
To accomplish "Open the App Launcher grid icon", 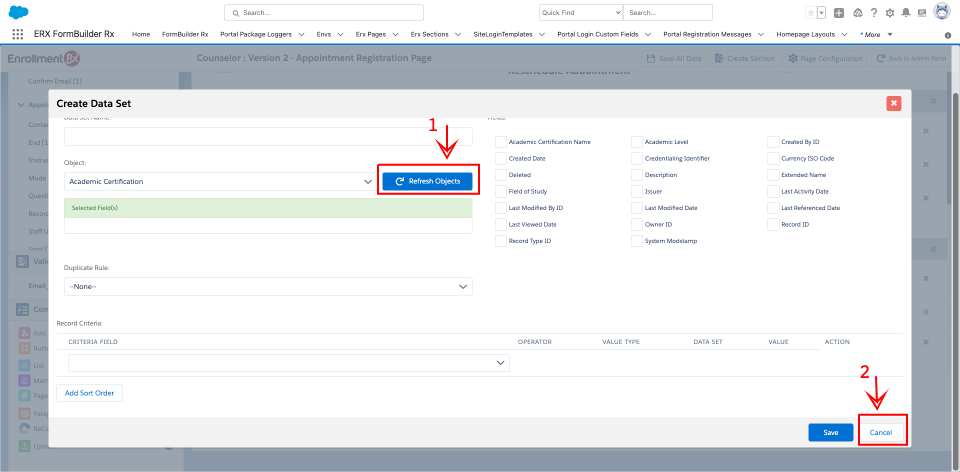I will pyautogui.click(x=18, y=34).
